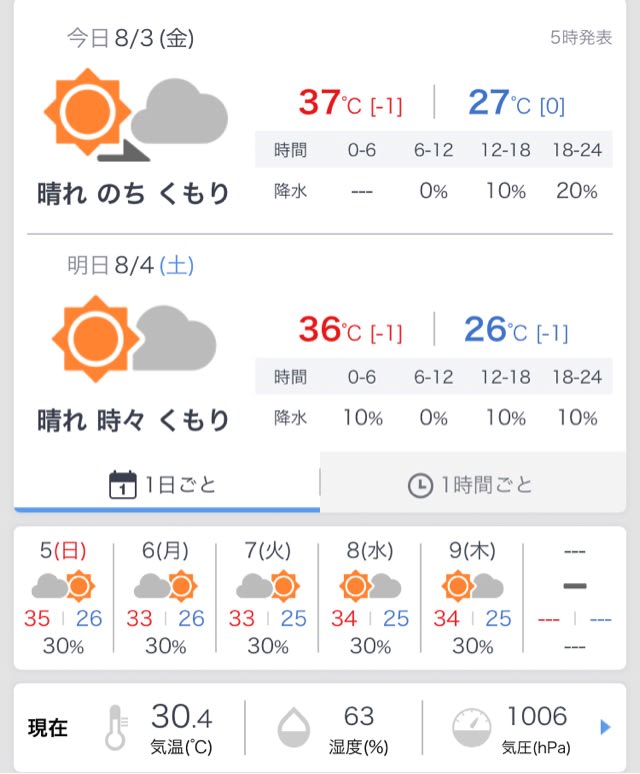Open the 6(月) Monday forecast
Screen dimensions: 640x774
(165, 598)
